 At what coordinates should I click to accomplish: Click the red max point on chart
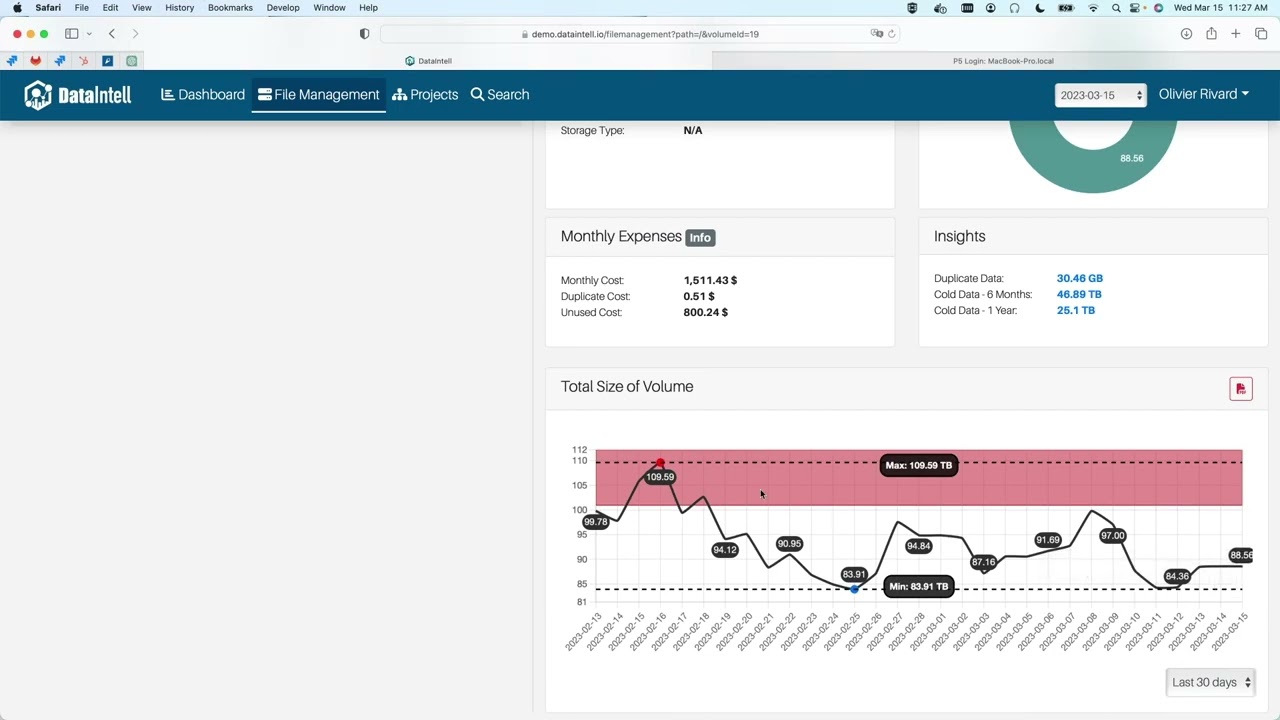tap(660, 463)
